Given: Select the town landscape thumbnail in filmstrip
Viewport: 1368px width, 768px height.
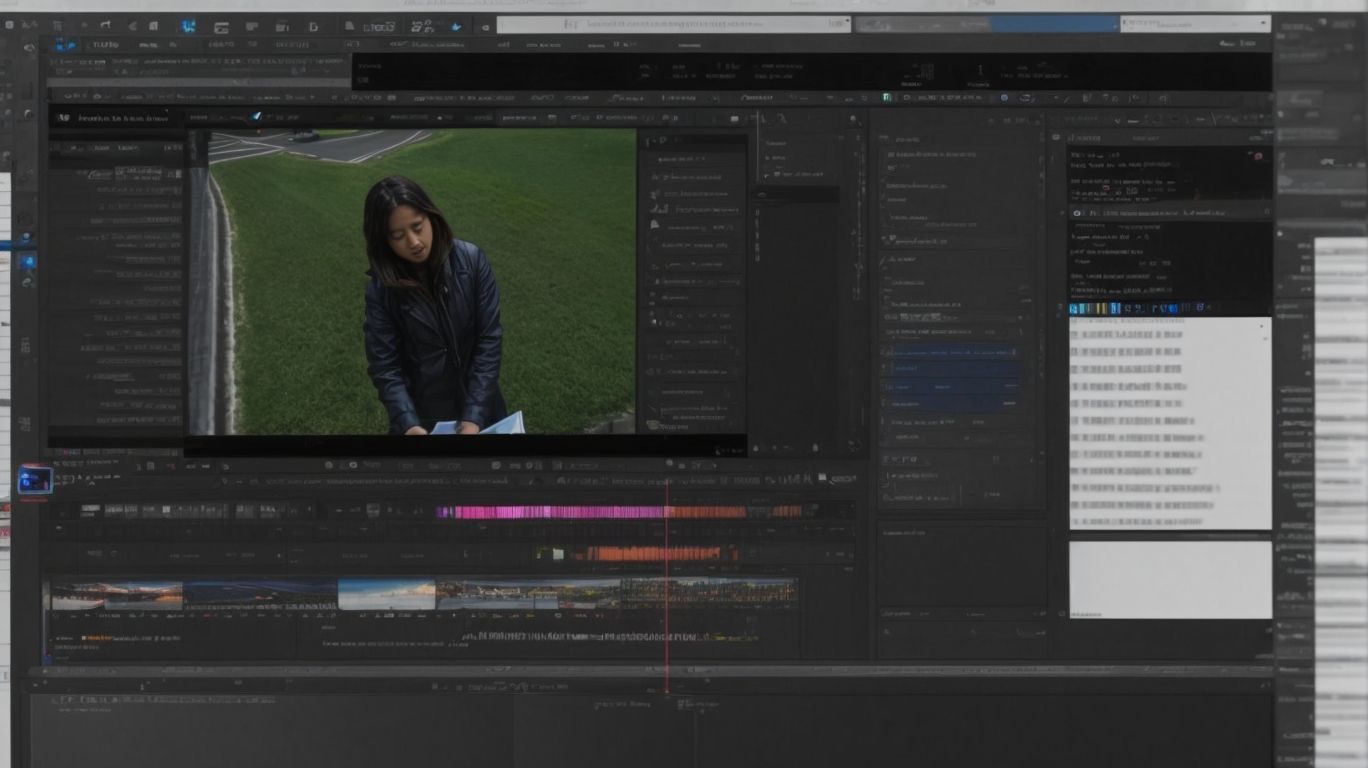Looking at the screenshot, I should (x=528, y=594).
